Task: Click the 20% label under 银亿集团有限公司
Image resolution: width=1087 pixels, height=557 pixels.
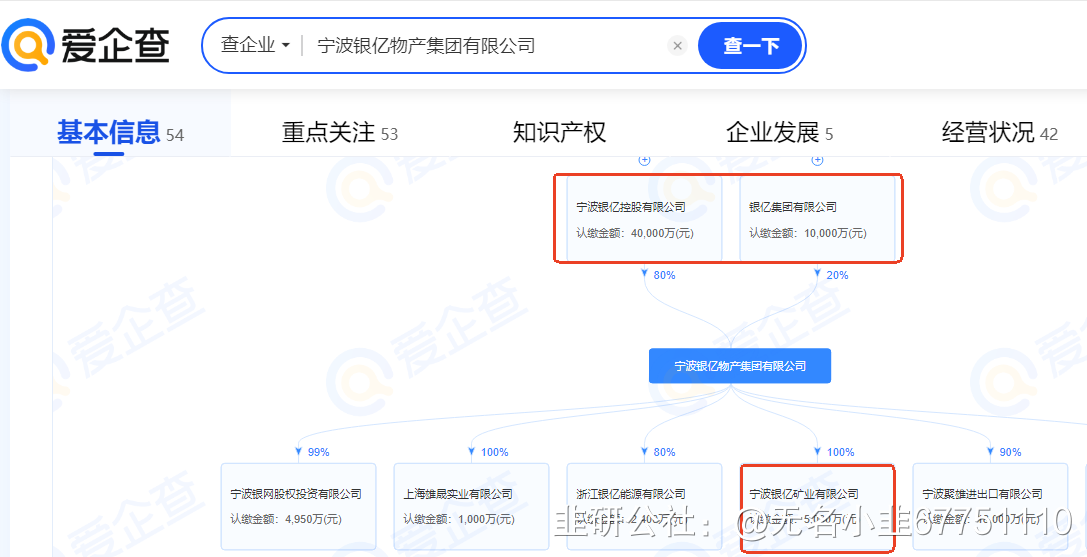Action: tap(837, 275)
